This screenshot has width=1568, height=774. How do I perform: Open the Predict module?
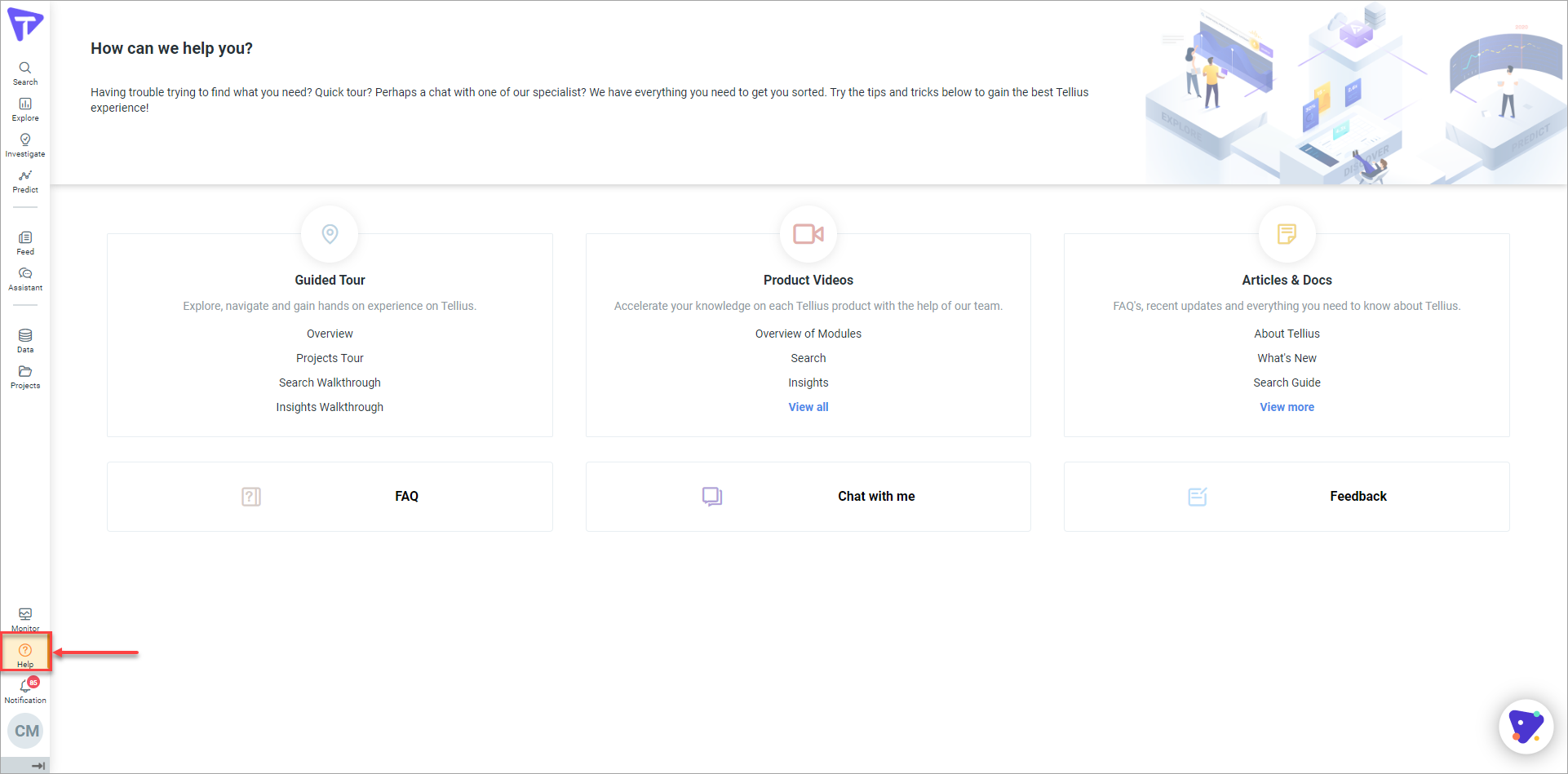tap(25, 180)
